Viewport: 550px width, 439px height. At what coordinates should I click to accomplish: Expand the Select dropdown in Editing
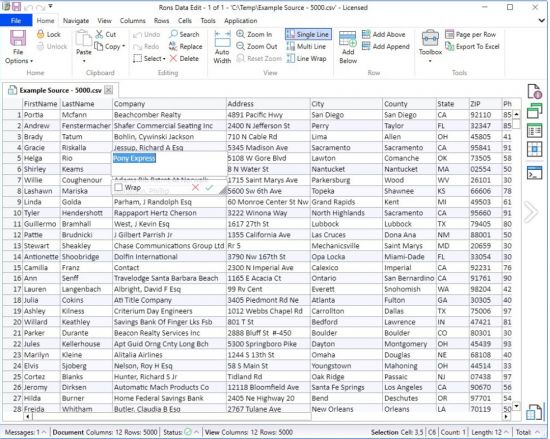point(149,58)
